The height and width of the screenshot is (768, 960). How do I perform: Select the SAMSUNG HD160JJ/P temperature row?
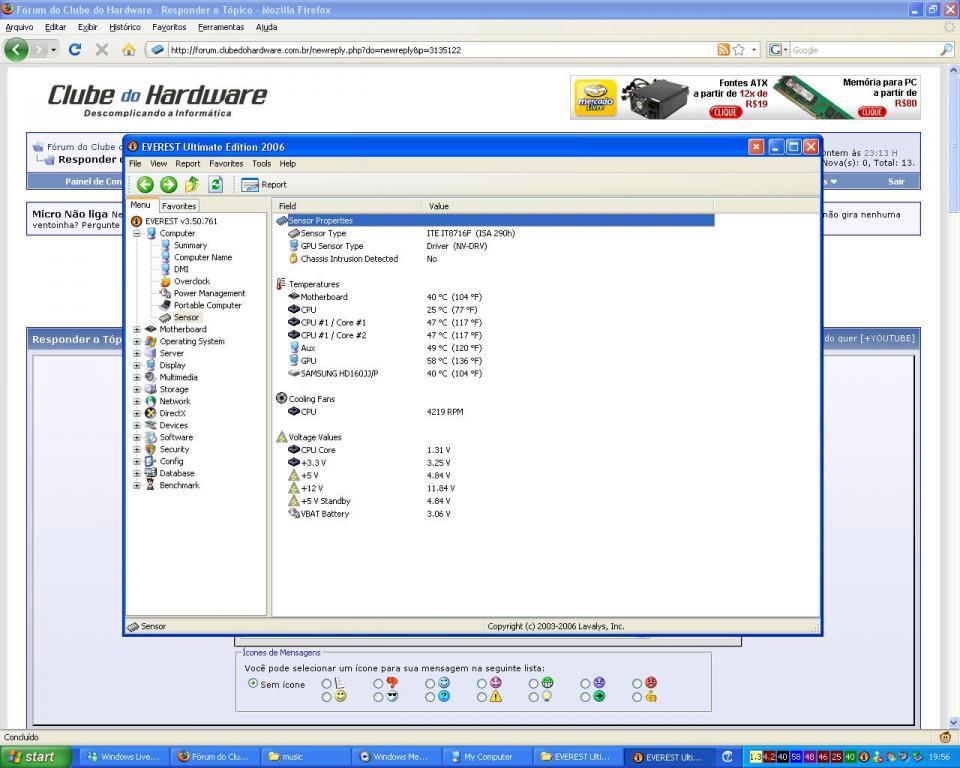pos(495,374)
